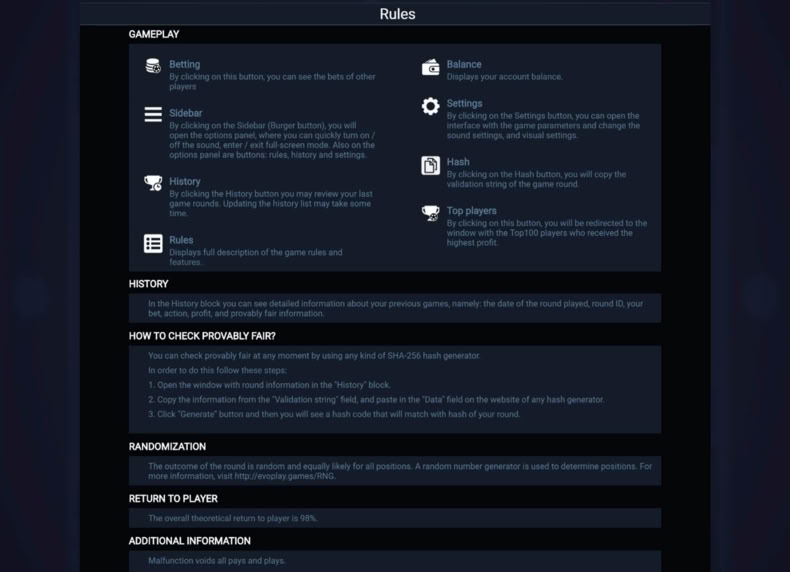Click the Settings gear icon
790x572 pixels.
(430, 106)
